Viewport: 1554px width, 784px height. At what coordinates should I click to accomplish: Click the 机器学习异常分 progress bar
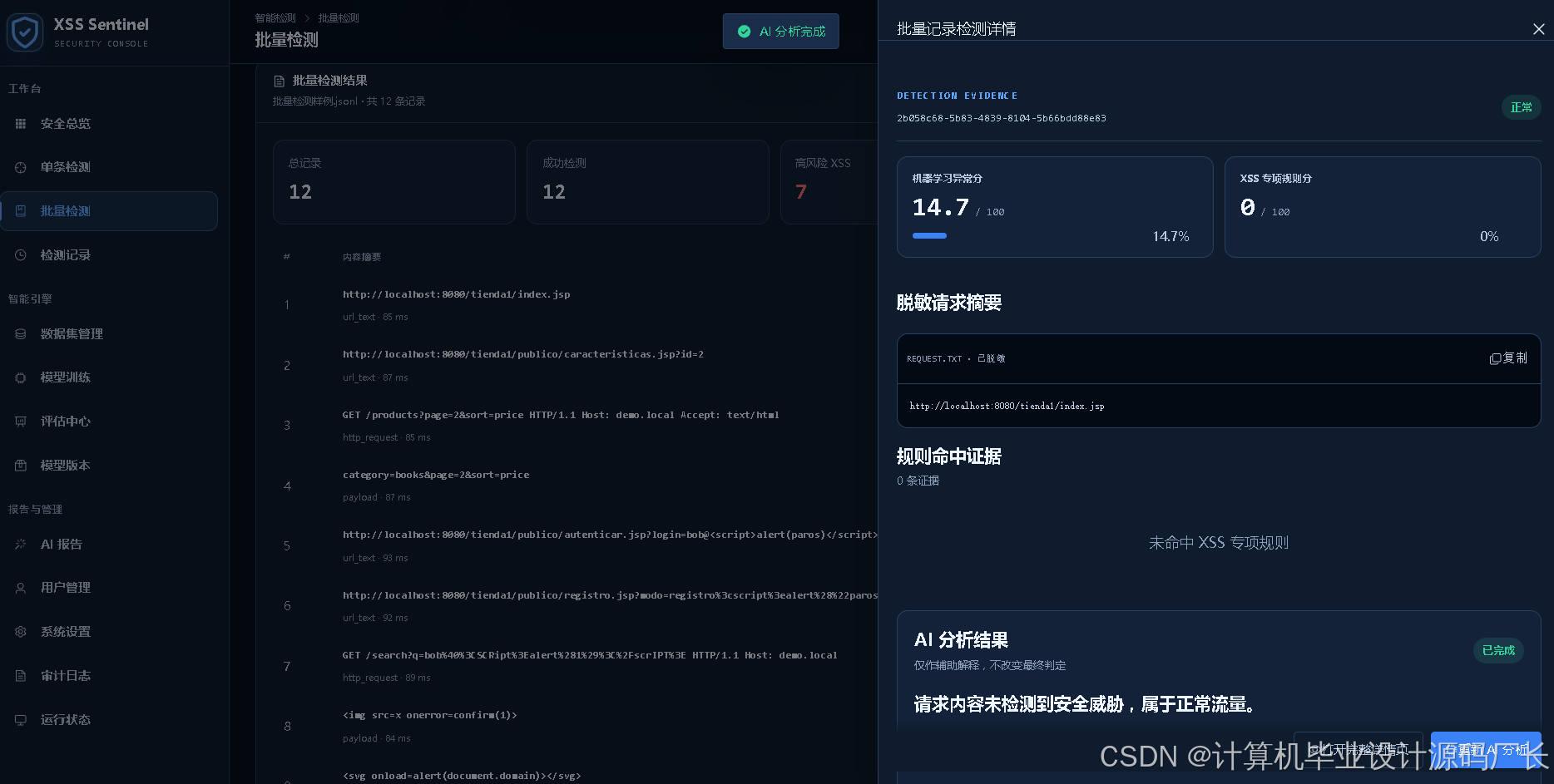pyautogui.click(x=929, y=236)
